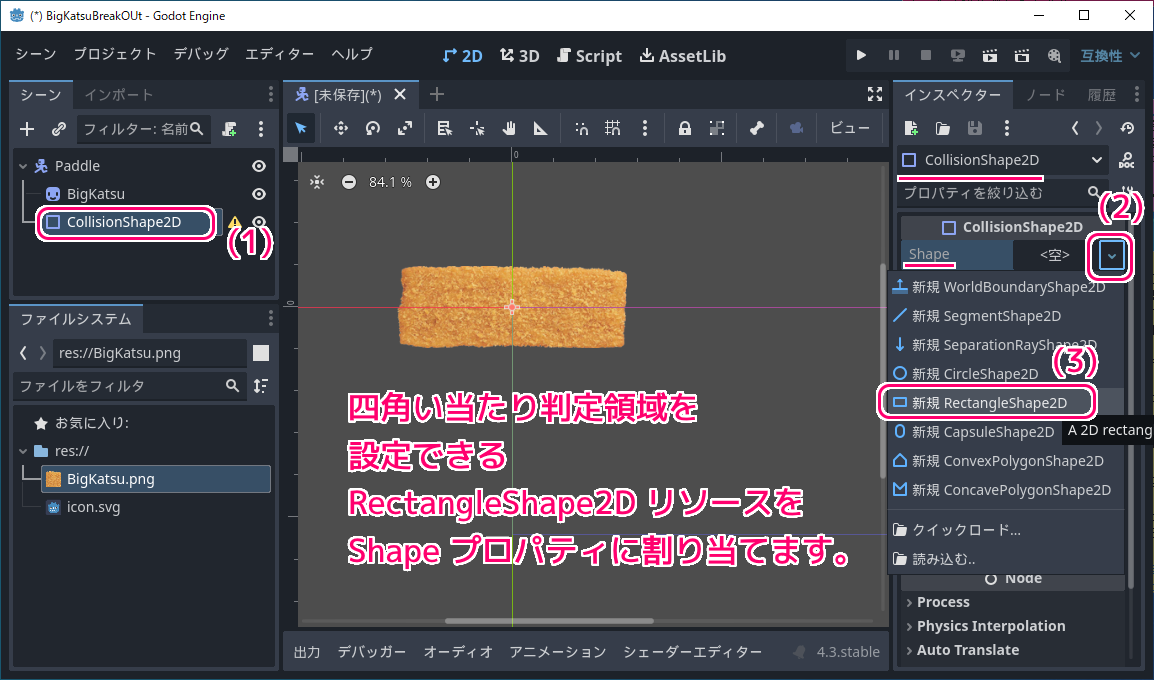Activate the List Selectable Nodes tool
The image size is (1154, 680).
(x=445, y=128)
